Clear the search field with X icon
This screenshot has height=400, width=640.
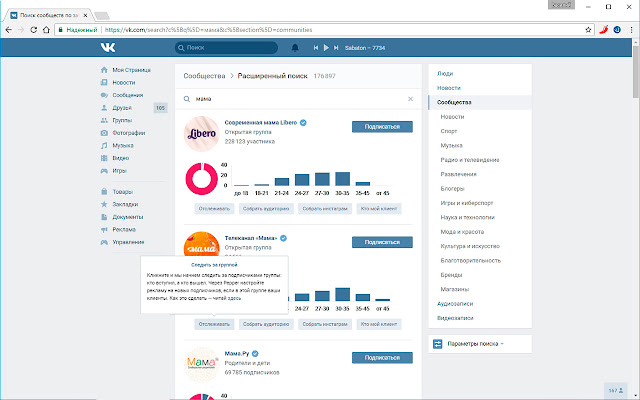tap(410, 99)
